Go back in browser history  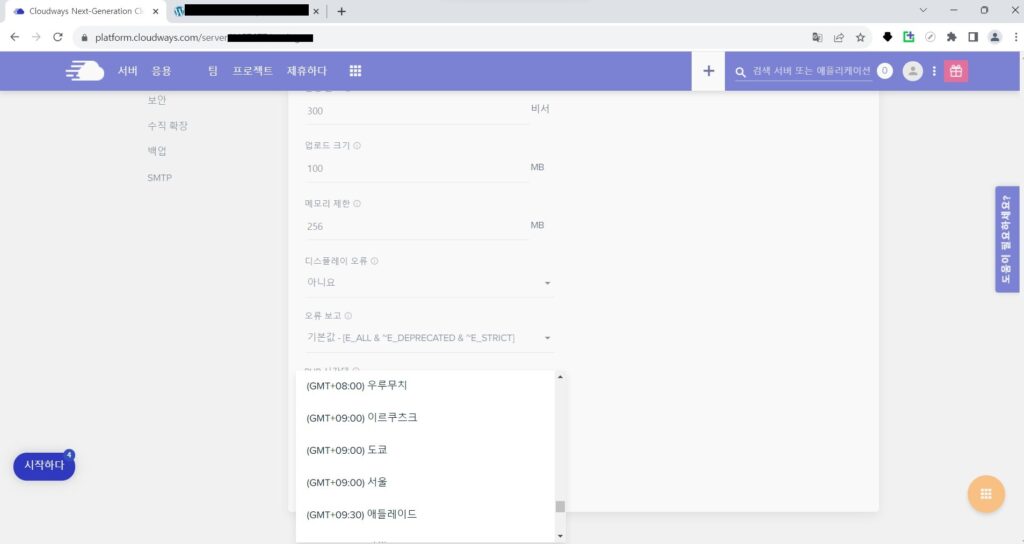pyautogui.click(x=15, y=37)
